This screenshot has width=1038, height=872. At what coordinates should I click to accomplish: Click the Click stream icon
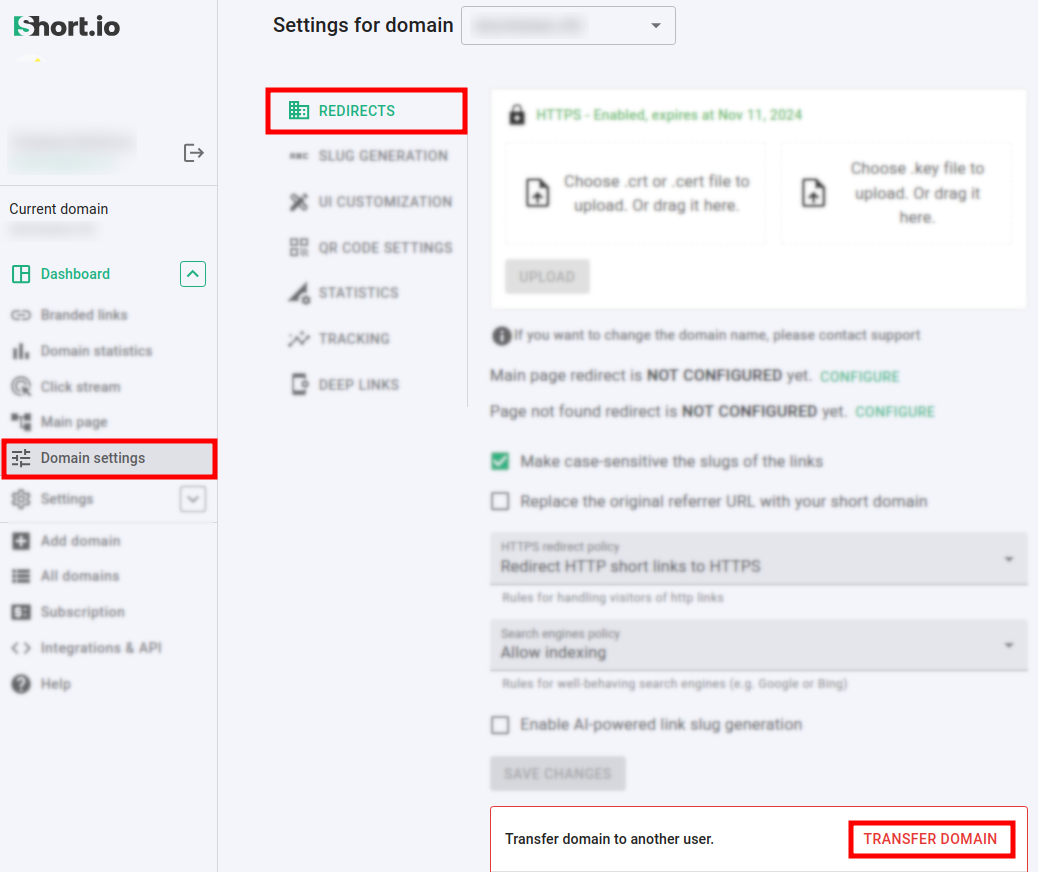(x=21, y=387)
